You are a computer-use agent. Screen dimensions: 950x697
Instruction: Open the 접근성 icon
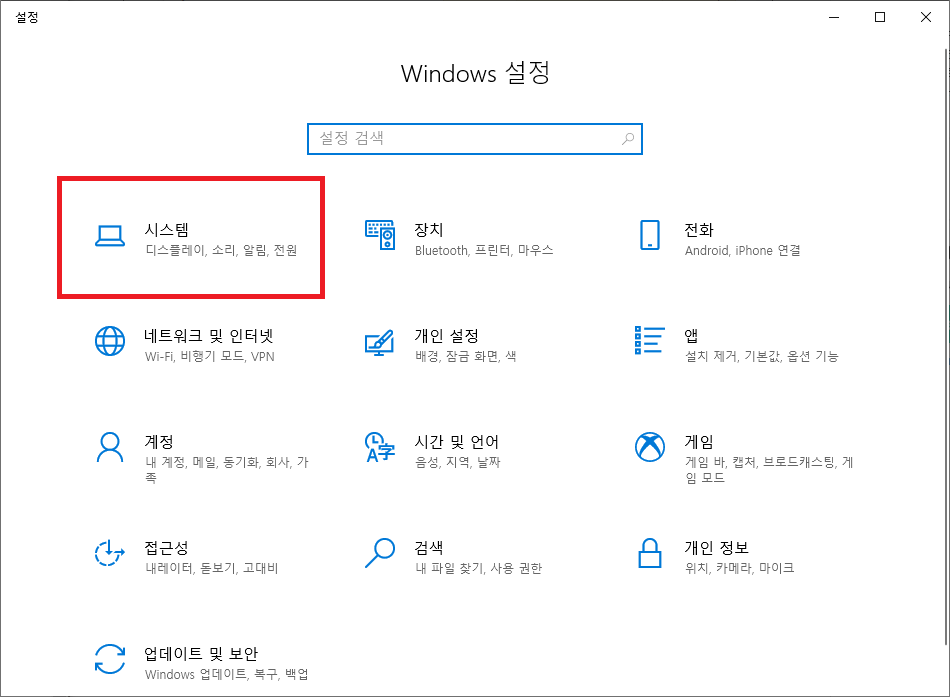[110, 553]
